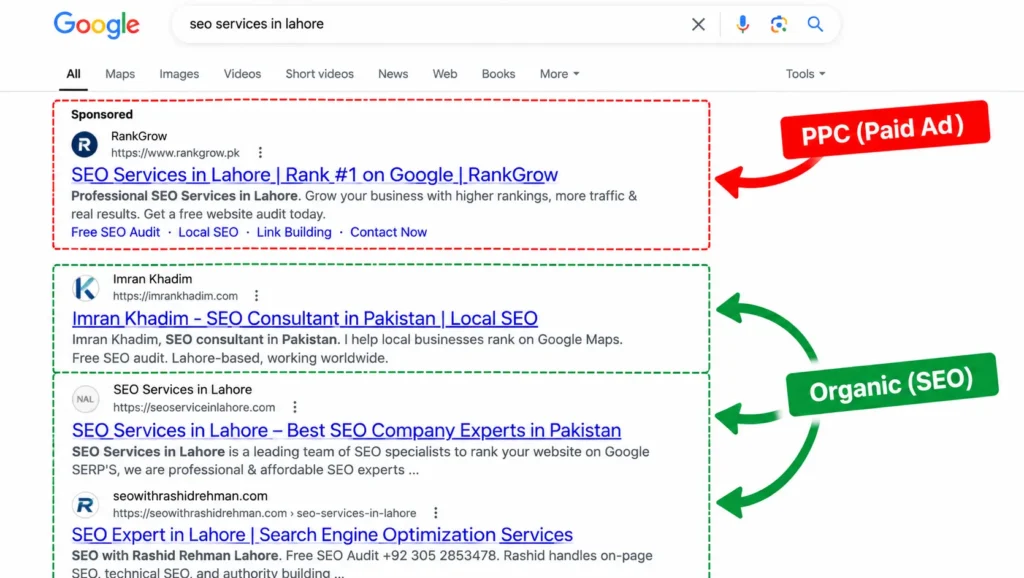
Task: Click RankGrow favicon in sponsored result
Action: point(85,144)
